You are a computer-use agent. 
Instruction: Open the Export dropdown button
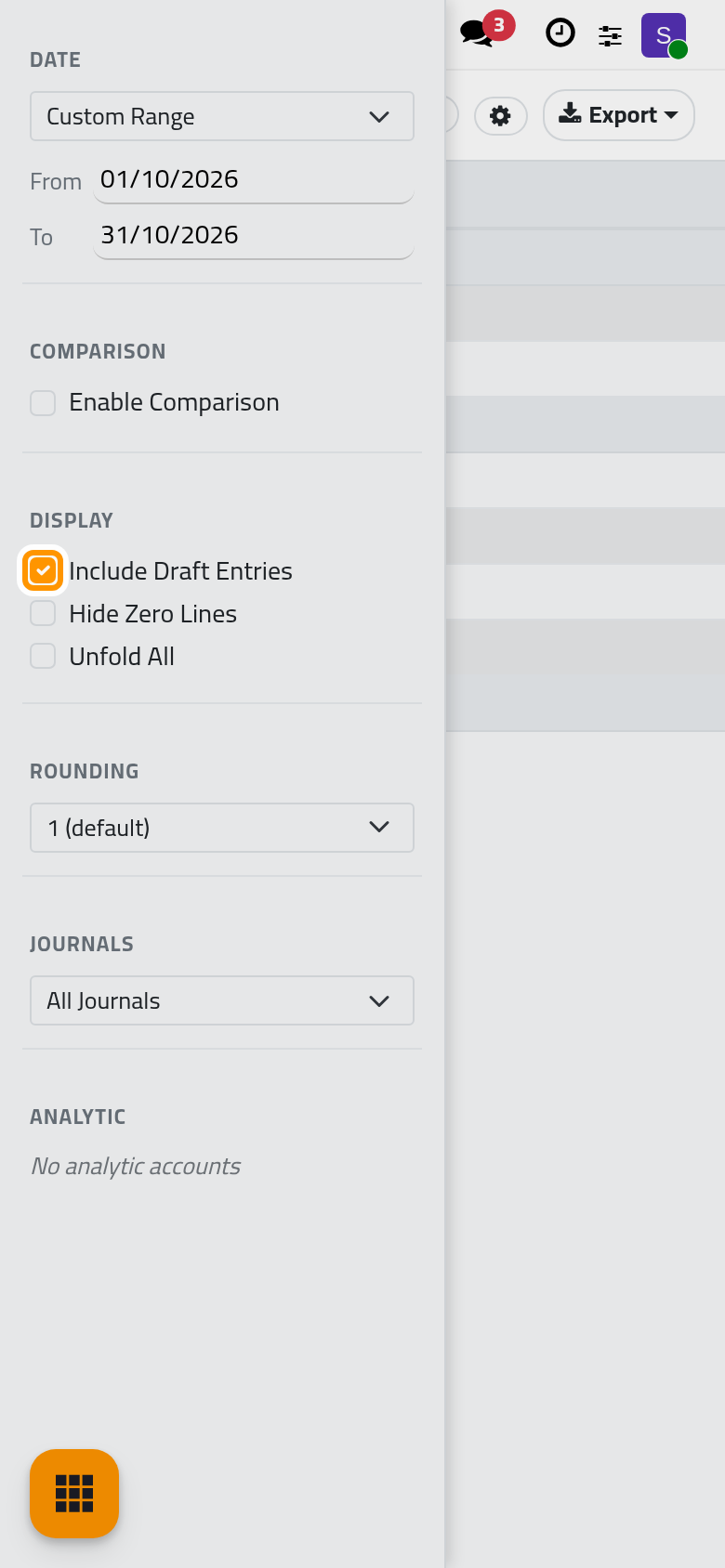tap(618, 115)
